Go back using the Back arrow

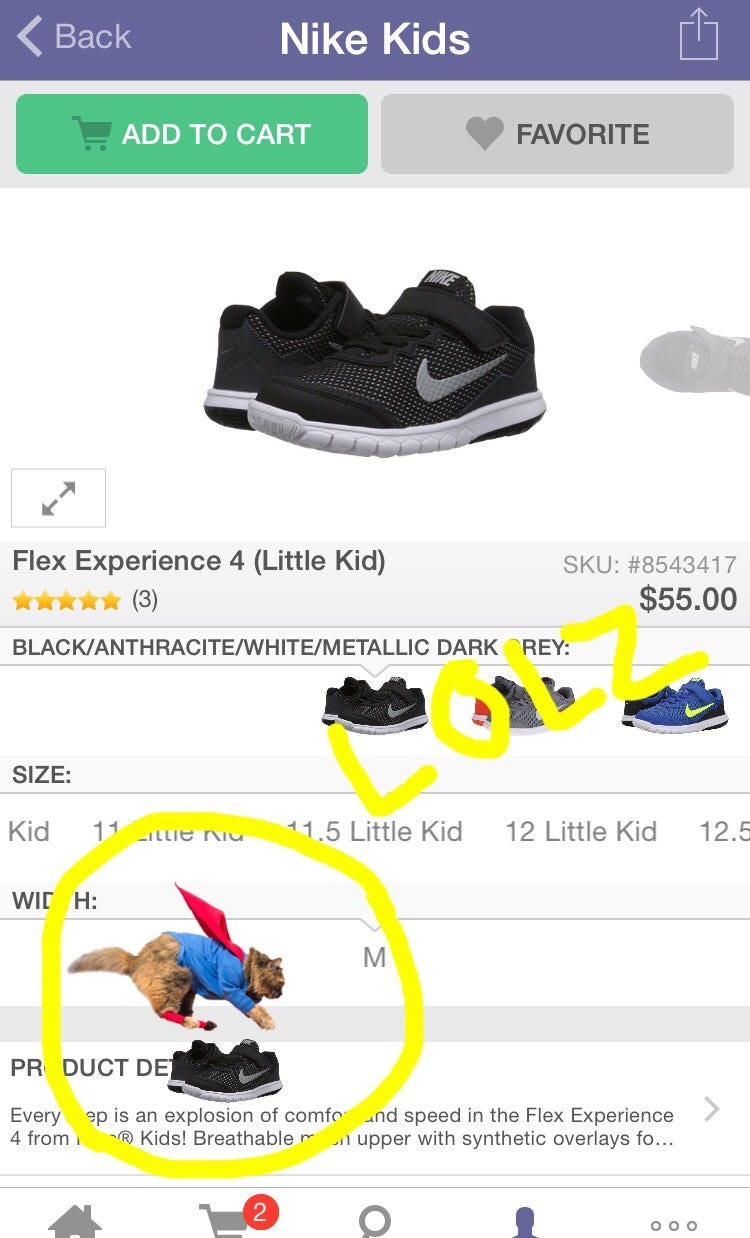pyautogui.click(x=74, y=37)
